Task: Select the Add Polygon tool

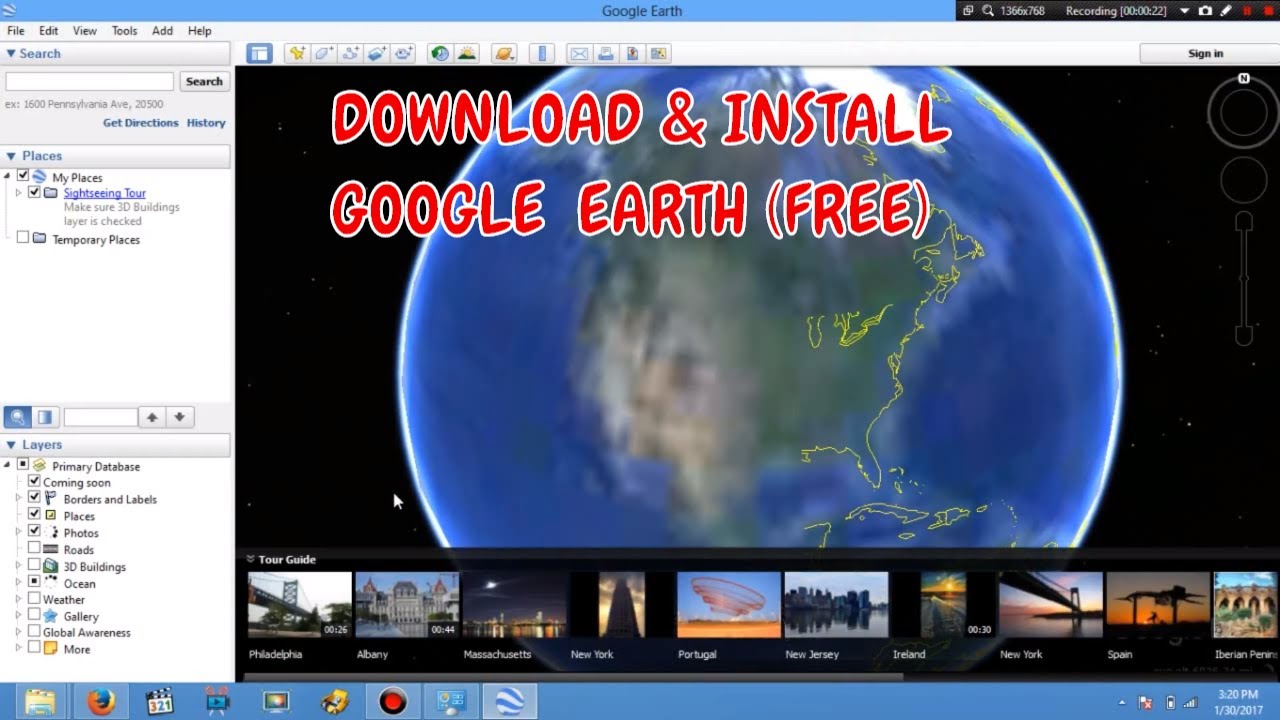Action: pos(323,54)
